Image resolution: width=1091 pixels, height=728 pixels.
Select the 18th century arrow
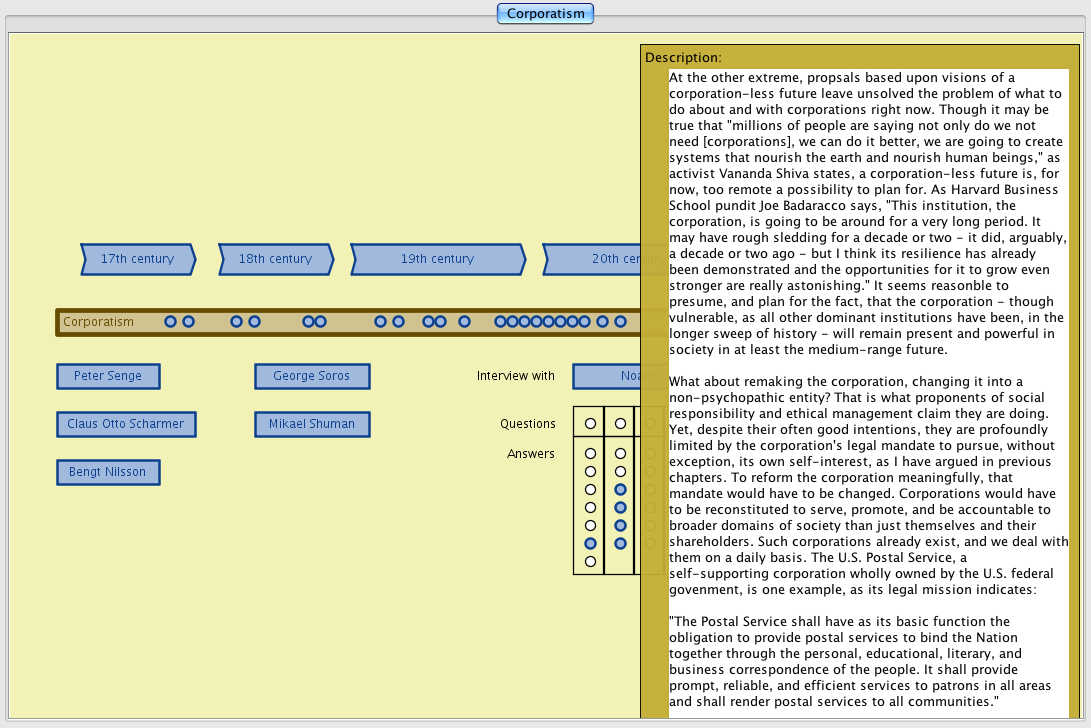[275, 259]
